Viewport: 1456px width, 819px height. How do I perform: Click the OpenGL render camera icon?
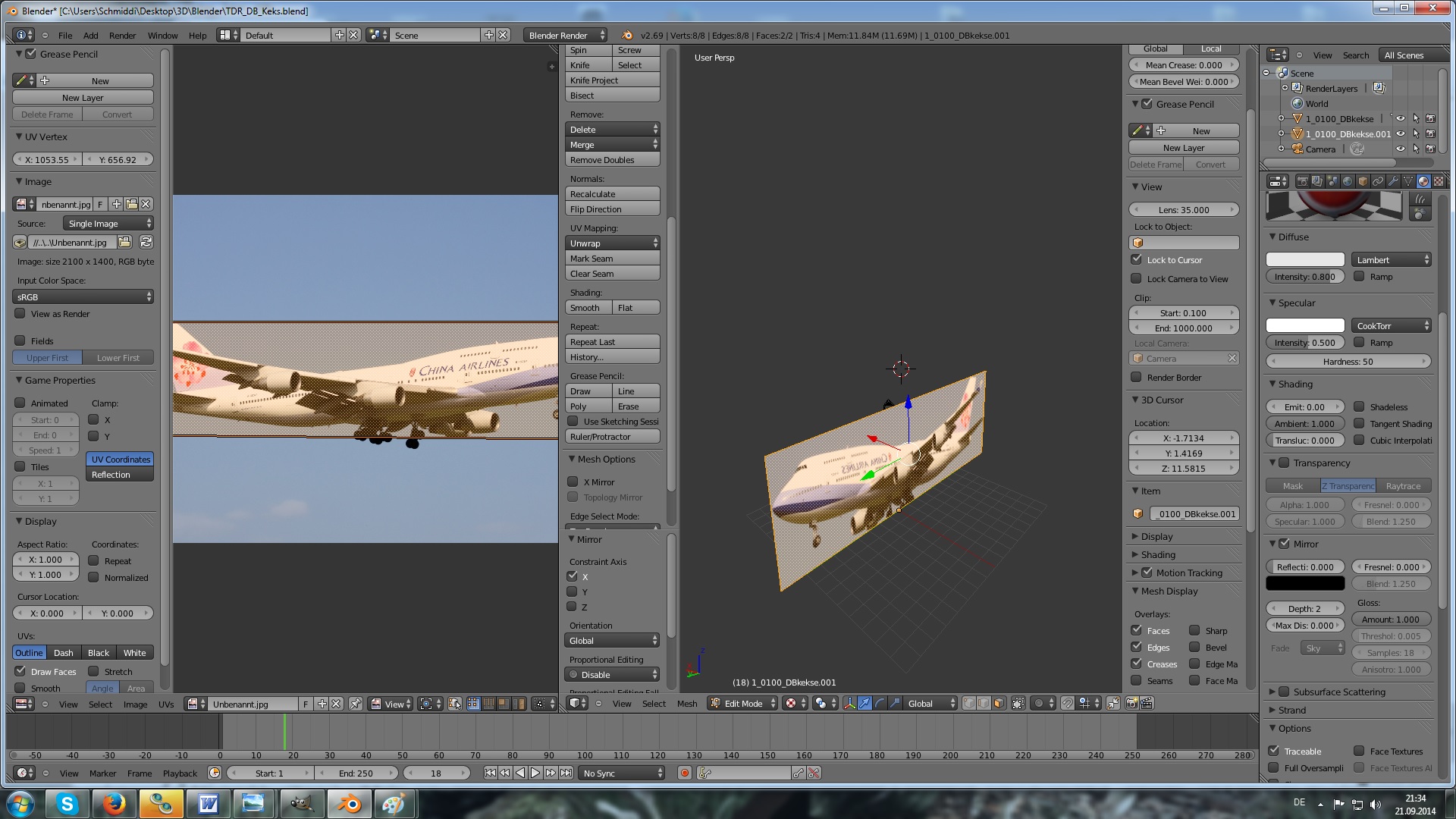[x=1131, y=704]
